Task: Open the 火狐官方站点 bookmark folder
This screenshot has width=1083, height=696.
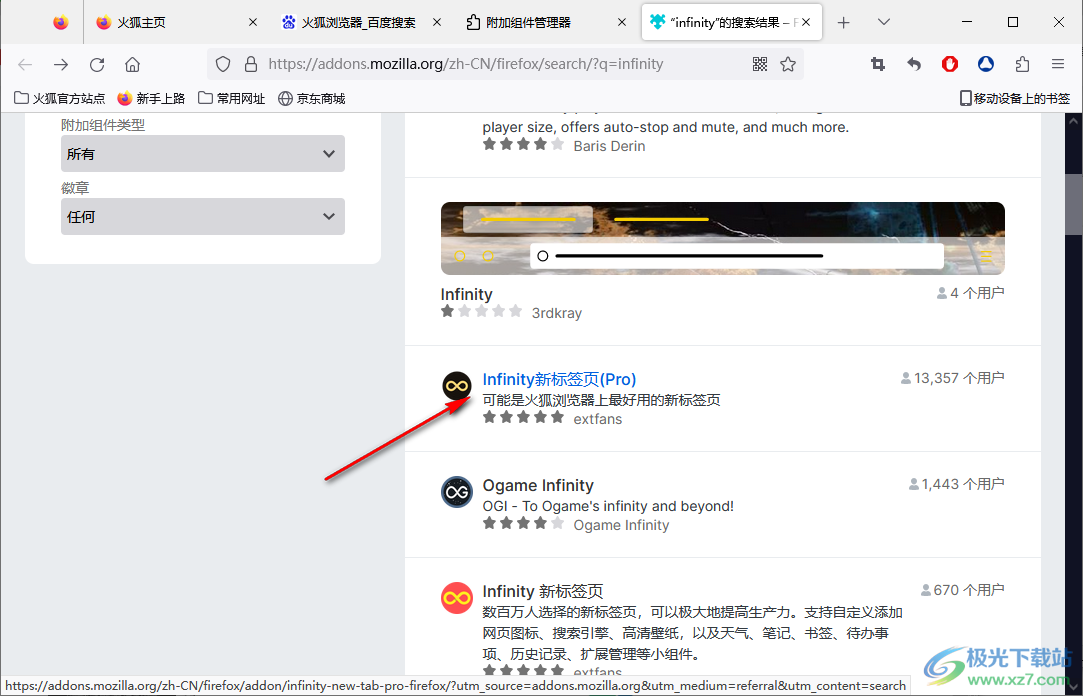Action: (60, 99)
